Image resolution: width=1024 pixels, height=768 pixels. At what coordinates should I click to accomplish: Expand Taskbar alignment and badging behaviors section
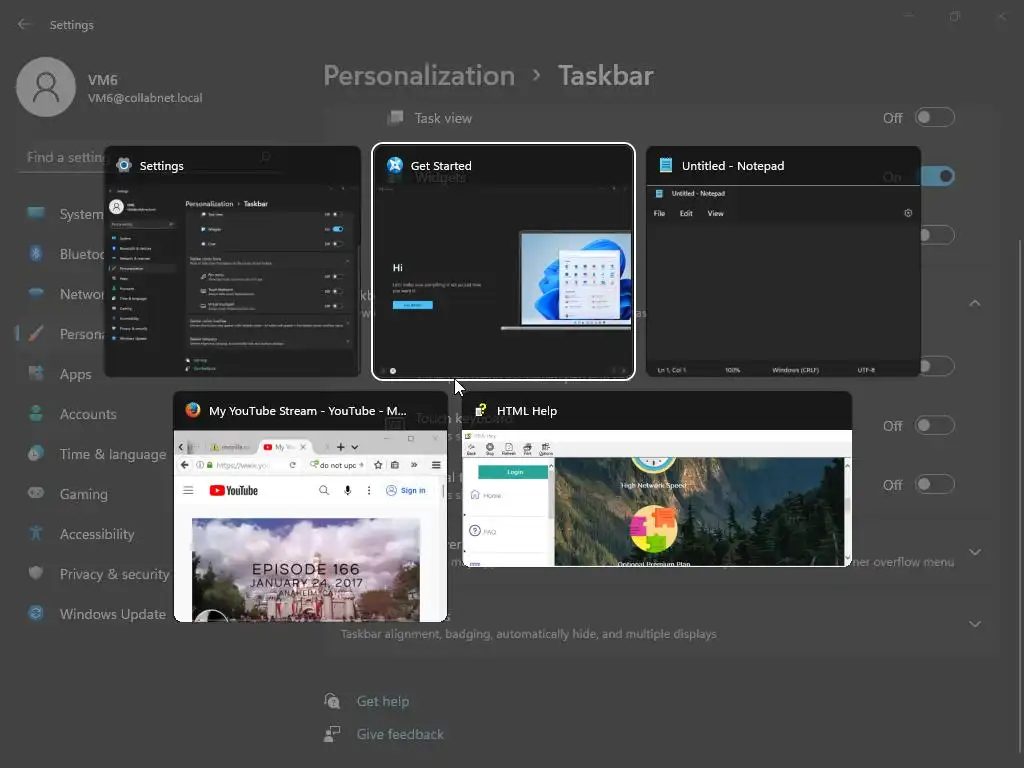(974, 624)
